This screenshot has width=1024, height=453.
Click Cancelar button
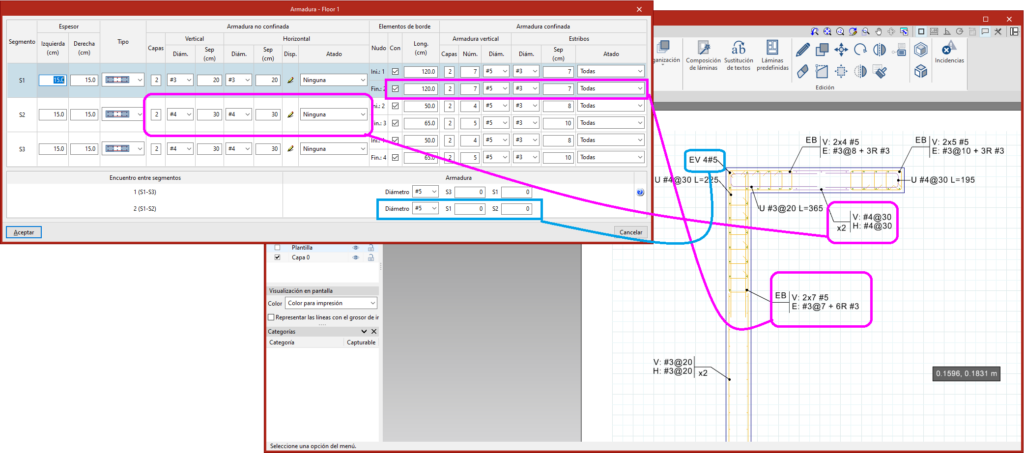(x=631, y=232)
